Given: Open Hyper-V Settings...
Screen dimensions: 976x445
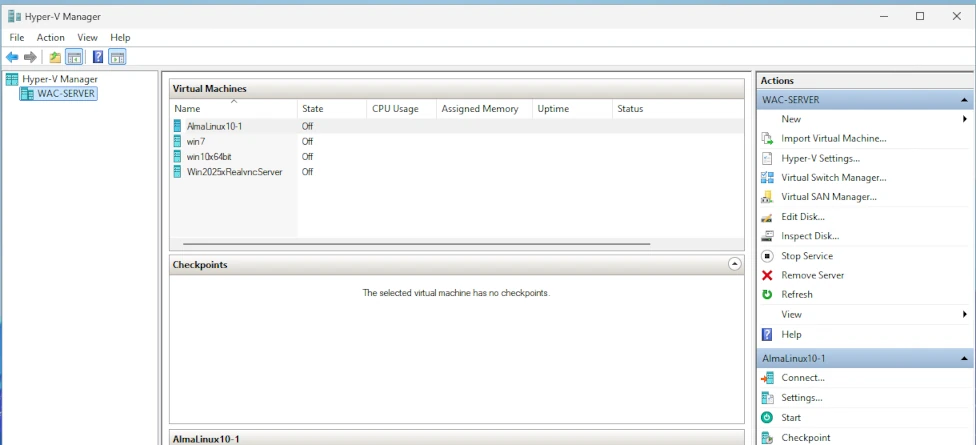Looking at the screenshot, I should coord(820,158).
